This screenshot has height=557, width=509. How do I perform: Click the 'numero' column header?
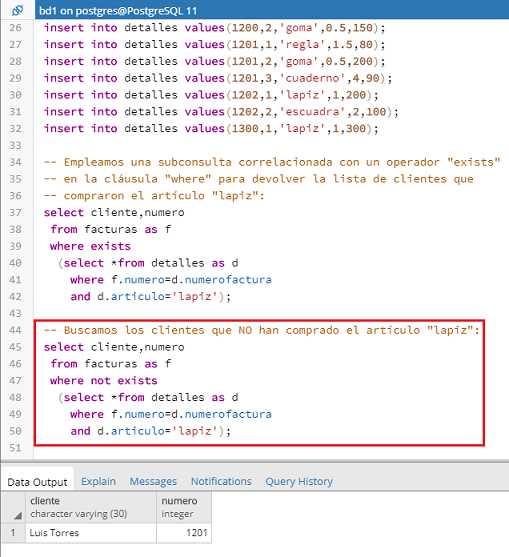pos(184,507)
